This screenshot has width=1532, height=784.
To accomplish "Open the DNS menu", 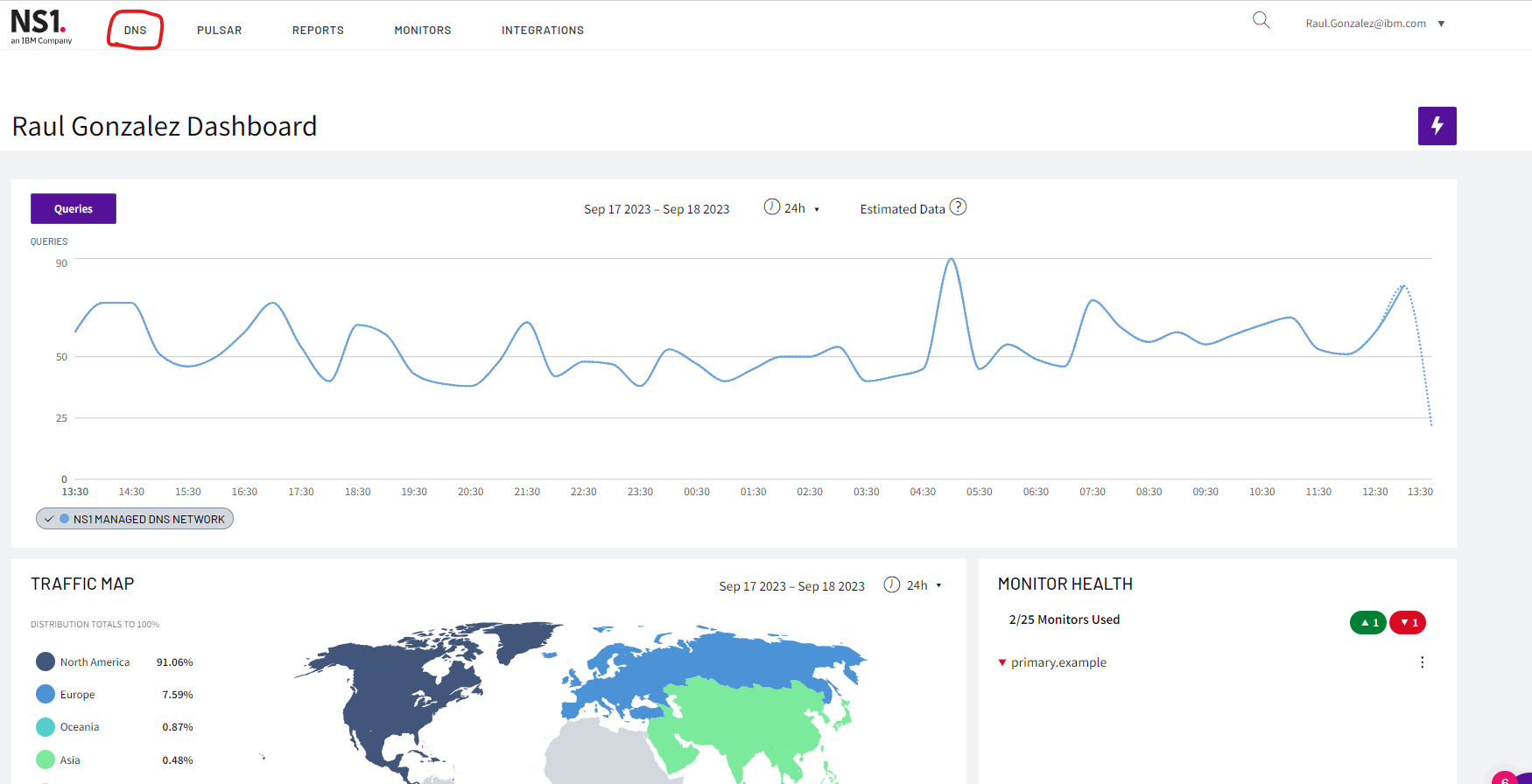I will tap(135, 30).
